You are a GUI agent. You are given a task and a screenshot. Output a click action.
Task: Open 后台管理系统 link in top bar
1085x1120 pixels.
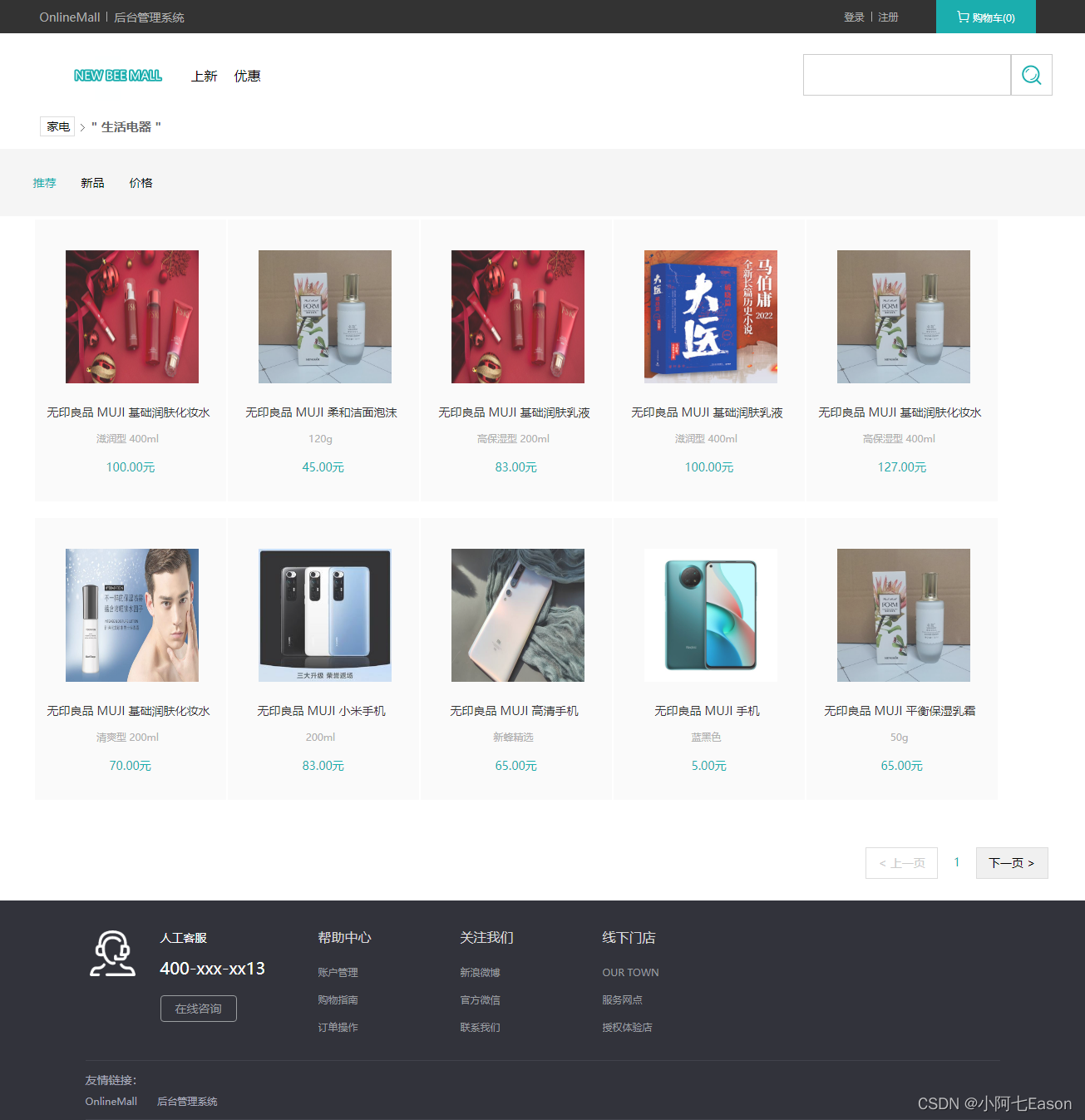click(x=149, y=17)
